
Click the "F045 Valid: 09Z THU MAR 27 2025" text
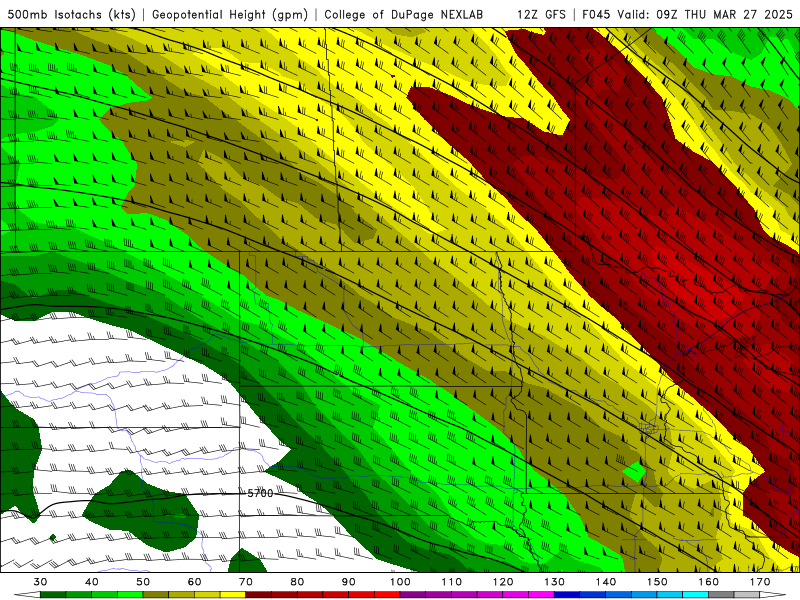(687, 14)
